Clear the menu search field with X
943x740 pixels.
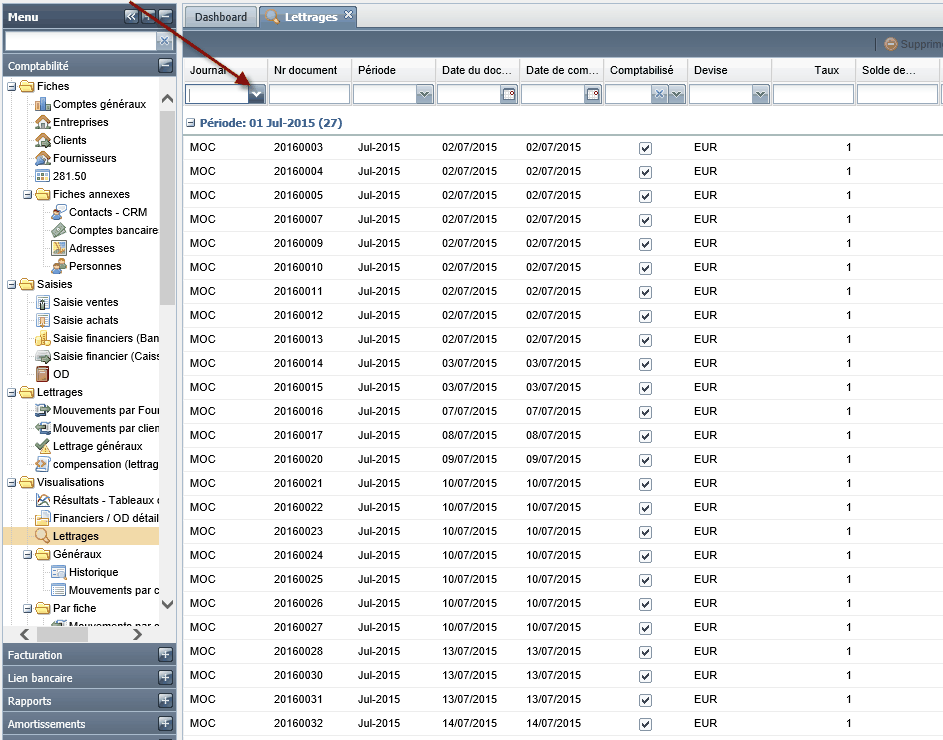[x=164, y=41]
